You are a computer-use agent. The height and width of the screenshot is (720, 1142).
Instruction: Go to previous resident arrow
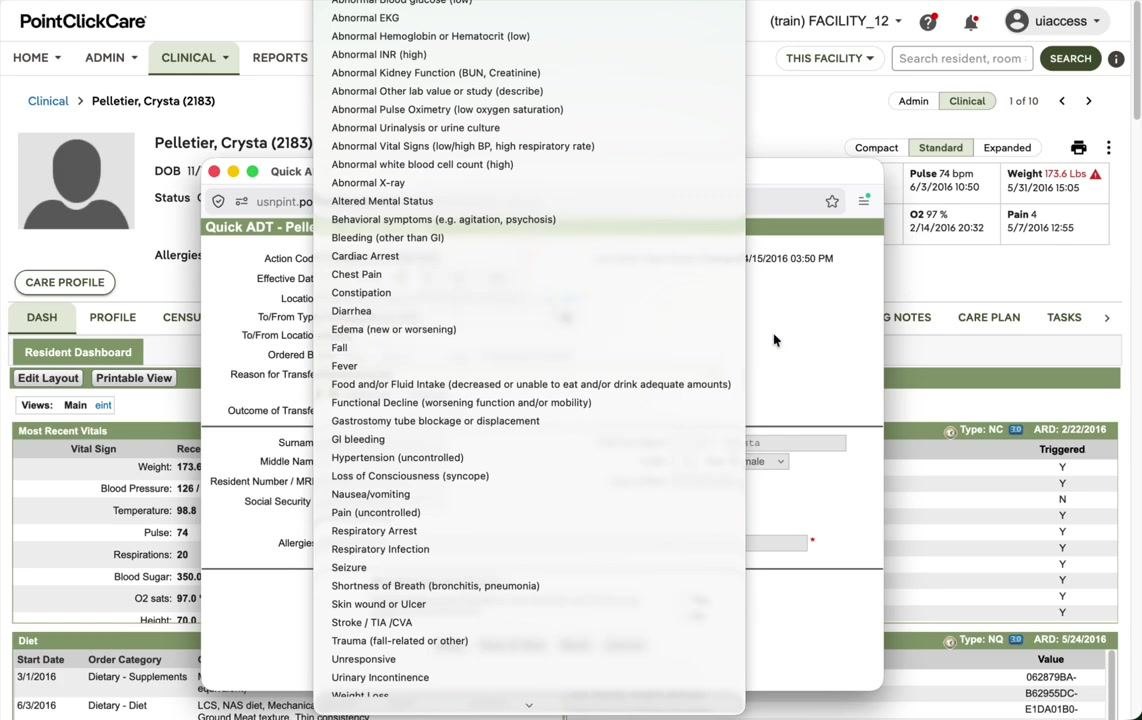[x=1062, y=101]
